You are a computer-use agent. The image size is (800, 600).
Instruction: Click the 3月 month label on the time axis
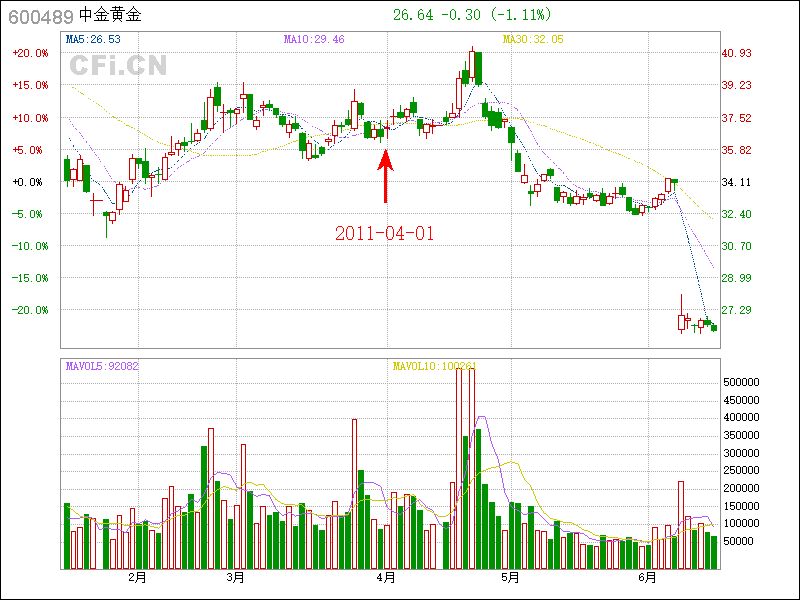click(236, 577)
